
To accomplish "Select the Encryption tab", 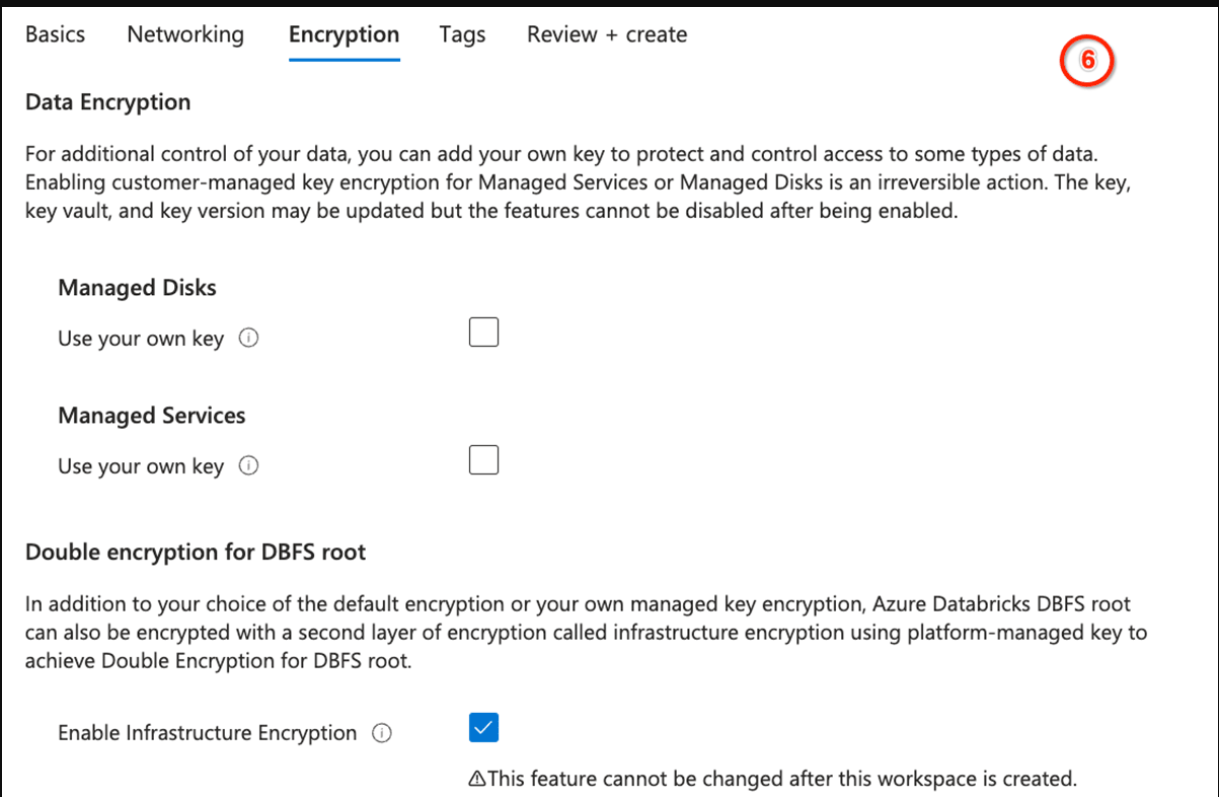I will tap(344, 35).
